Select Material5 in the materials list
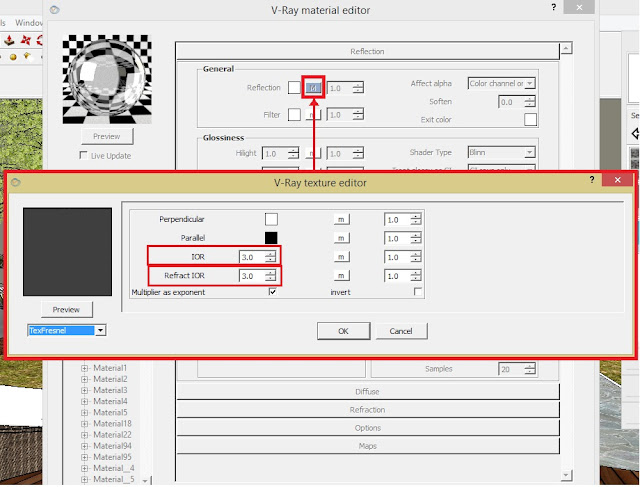Image resolution: width=640 pixels, height=487 pixels. pyautogui.click(x=110, y=412)
